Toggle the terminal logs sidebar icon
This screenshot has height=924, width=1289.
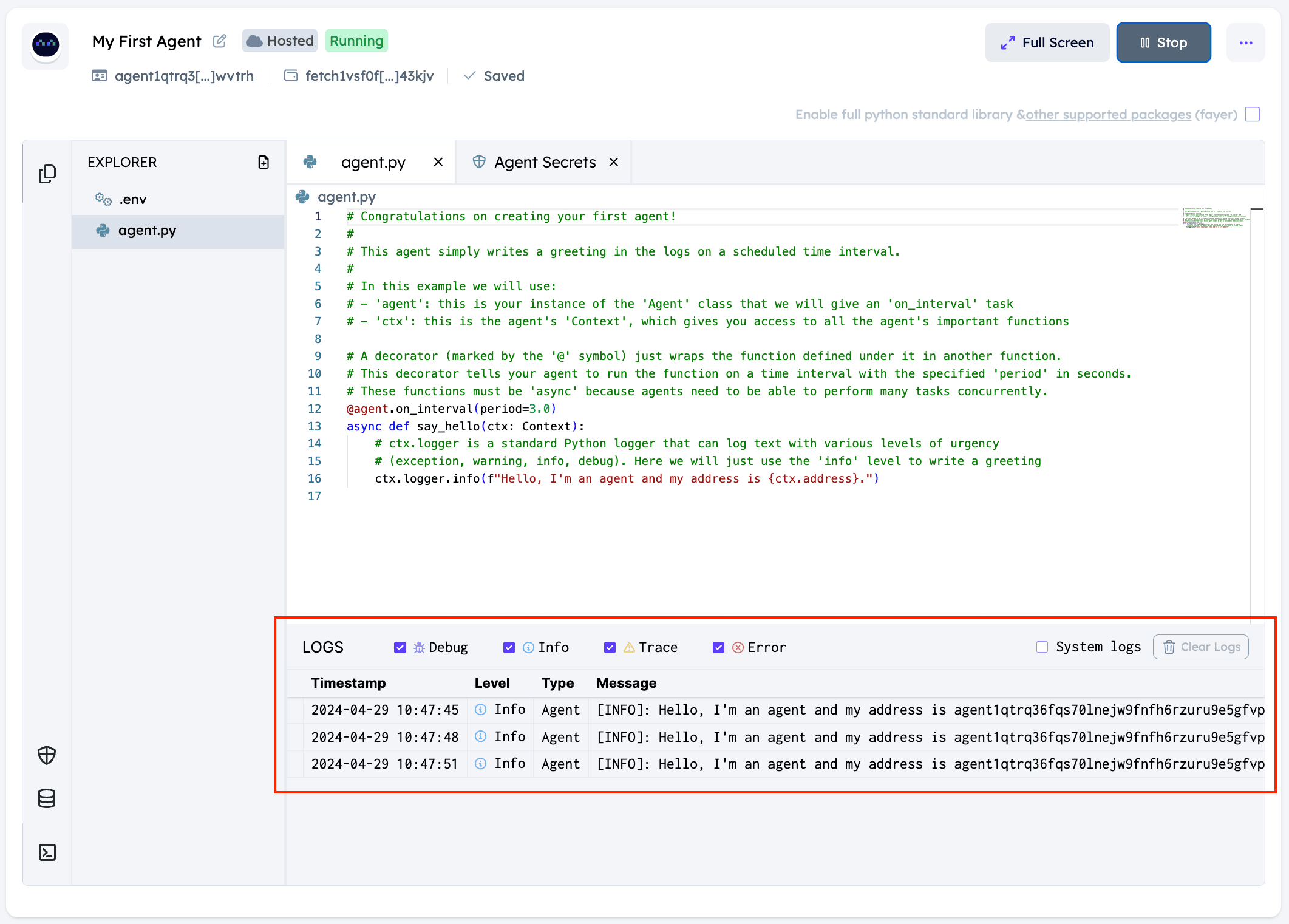coord(47,852)
